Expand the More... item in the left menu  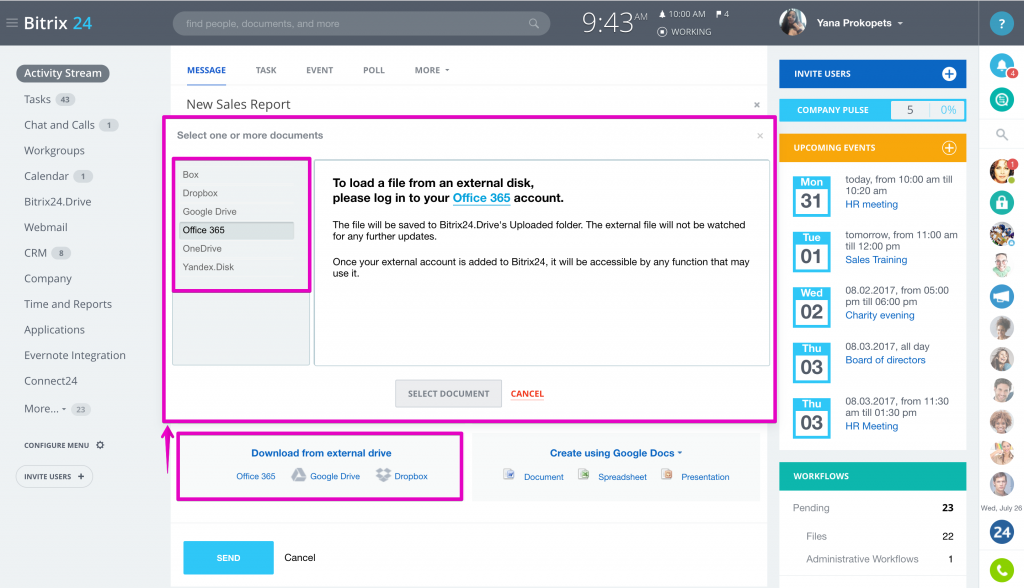45,409
